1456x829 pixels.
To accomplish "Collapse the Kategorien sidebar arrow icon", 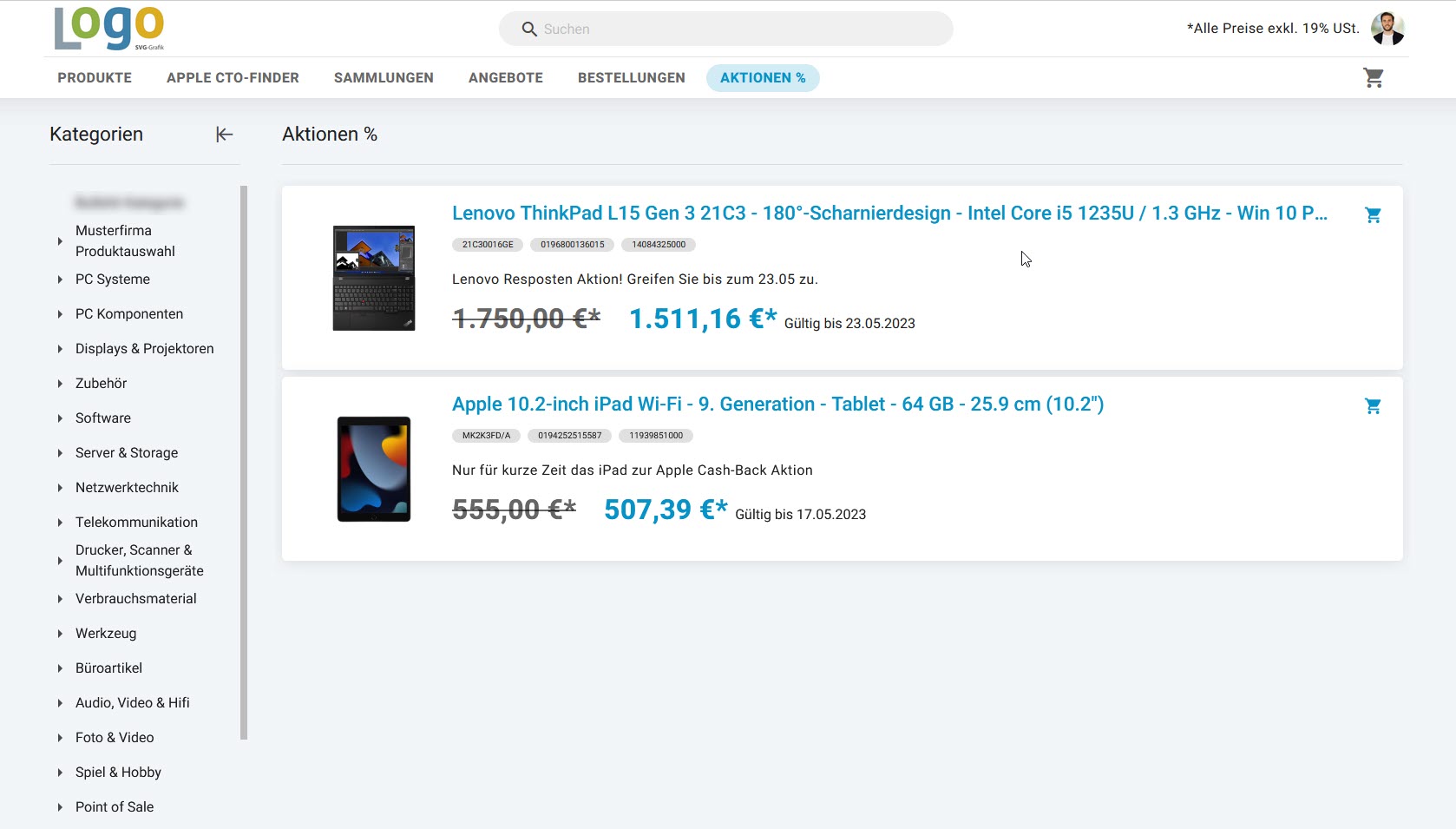I will [x=225, y=135].
